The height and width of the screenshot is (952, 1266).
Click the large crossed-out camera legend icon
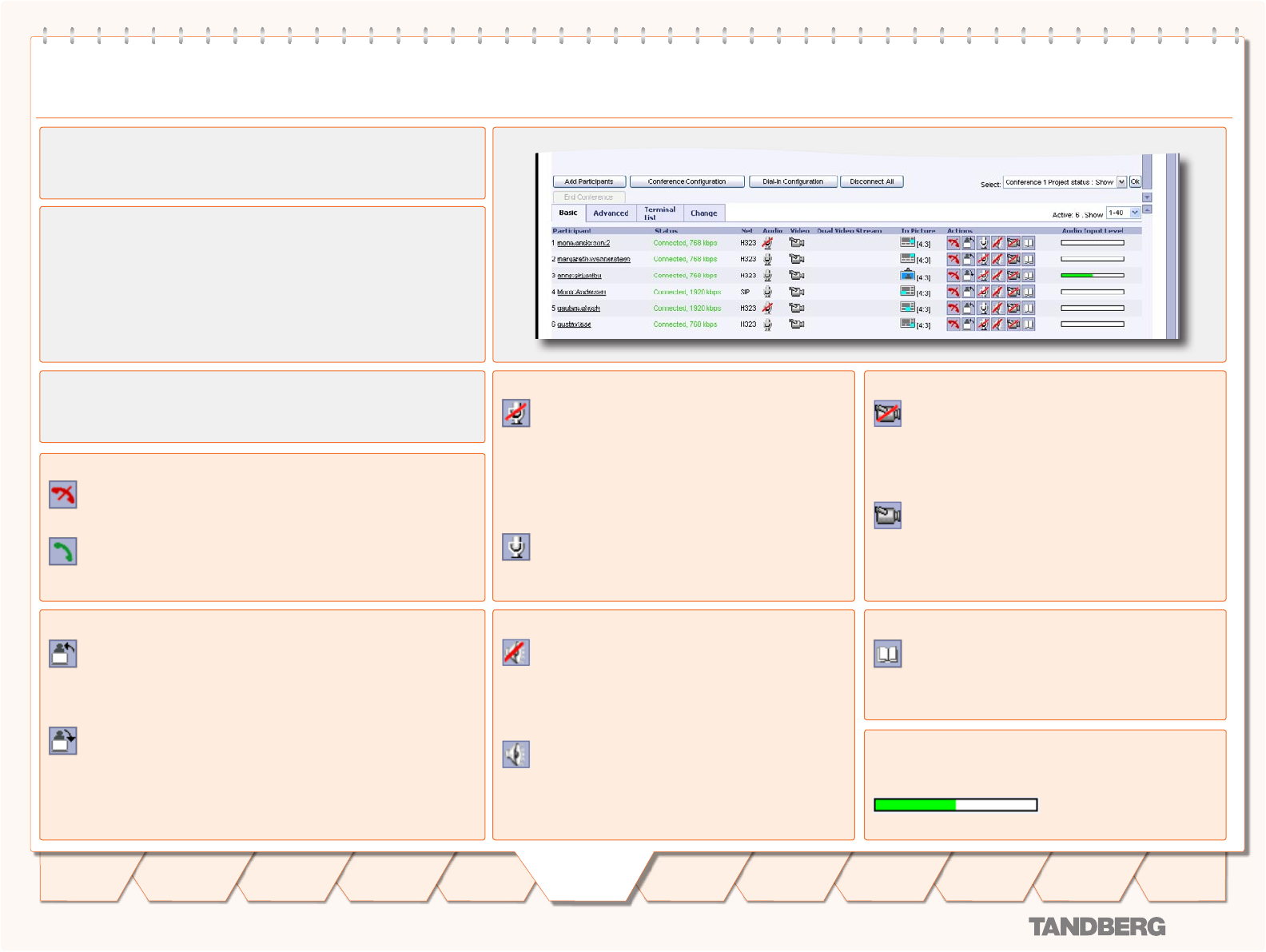click(887, 413)
